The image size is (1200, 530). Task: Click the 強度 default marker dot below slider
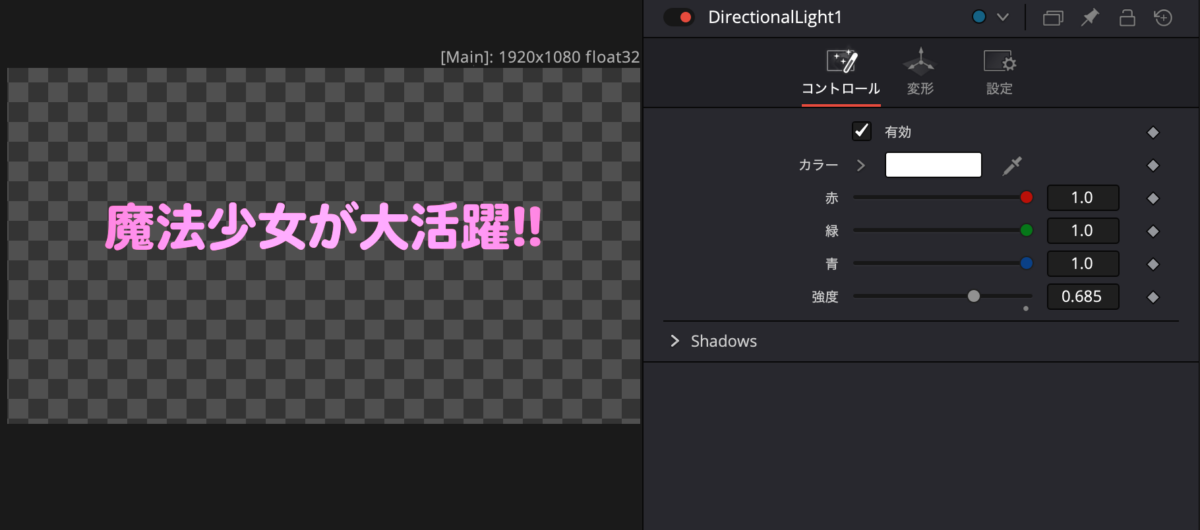1025,308
